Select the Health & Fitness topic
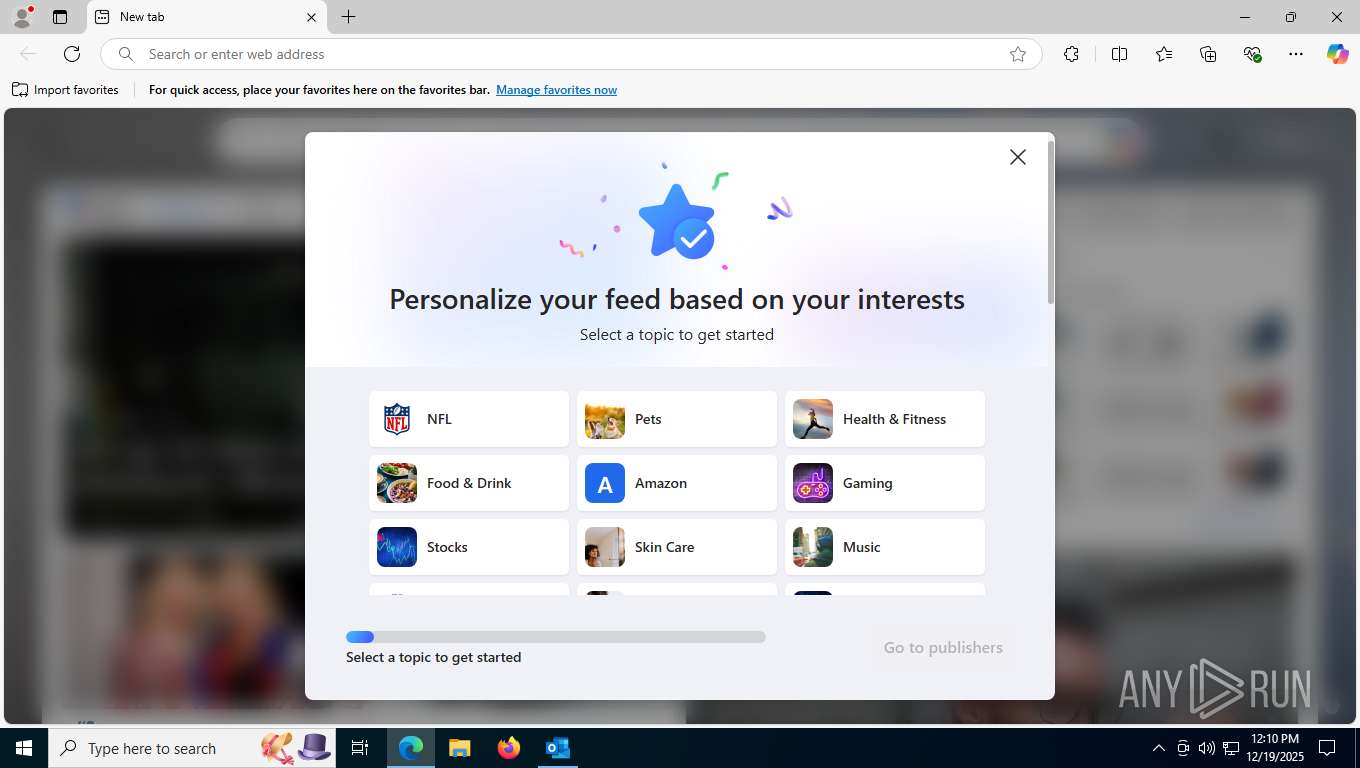This screenshot has height=768, width=1360. point(885,419)
